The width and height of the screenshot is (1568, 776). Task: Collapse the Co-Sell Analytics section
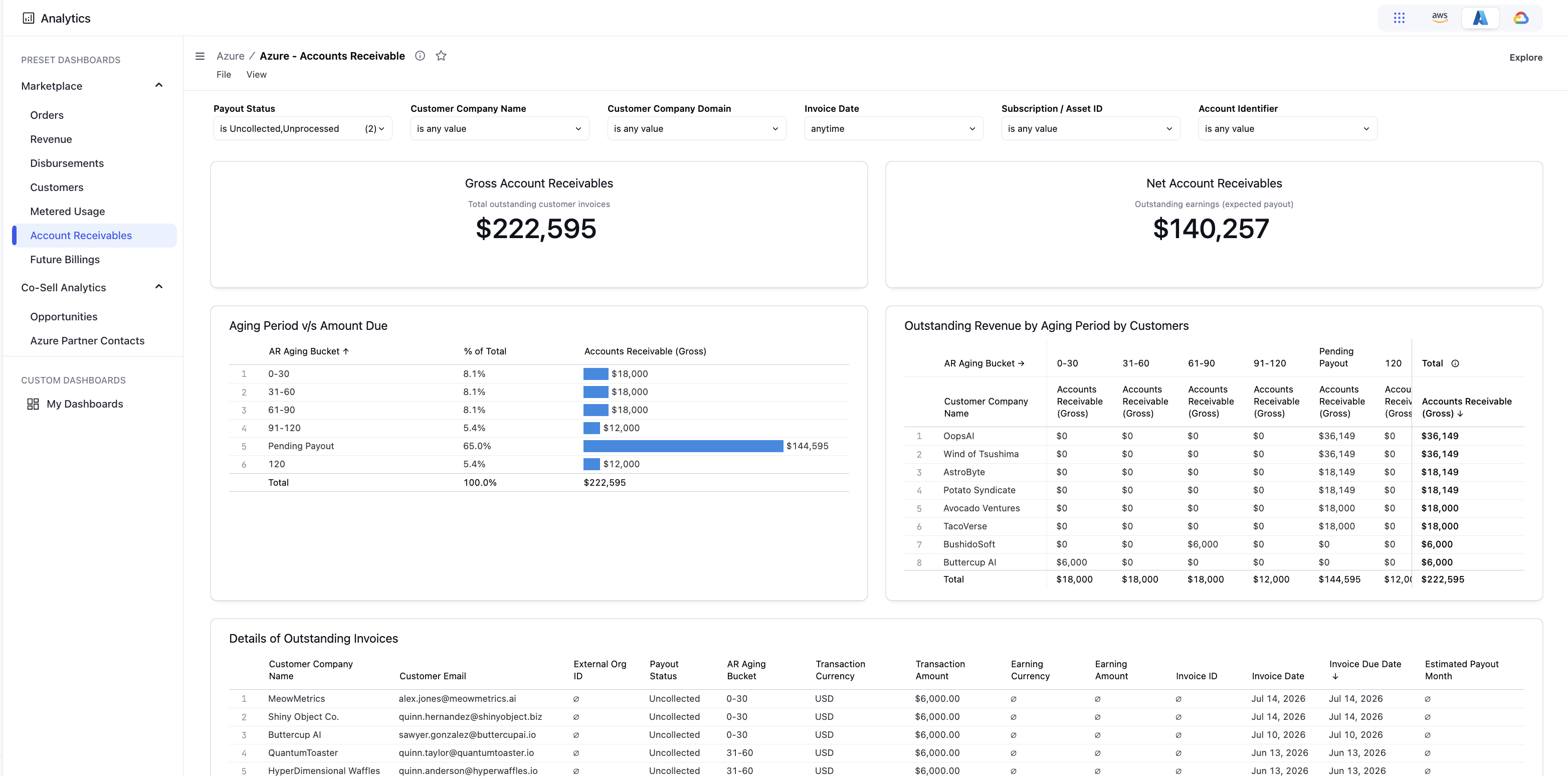tap(159, 287)
